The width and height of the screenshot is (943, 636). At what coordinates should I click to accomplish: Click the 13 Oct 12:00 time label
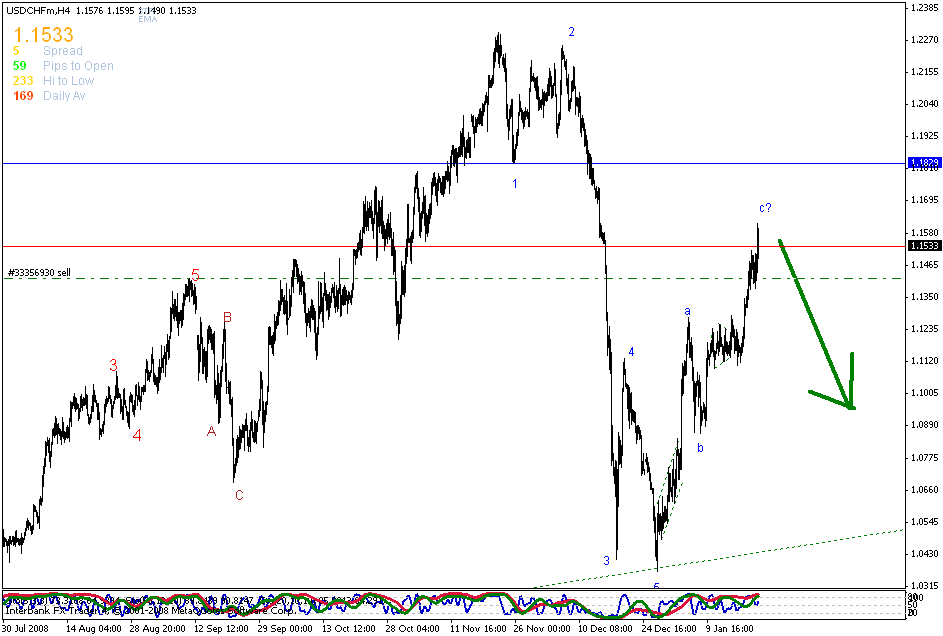pos(349,629)
